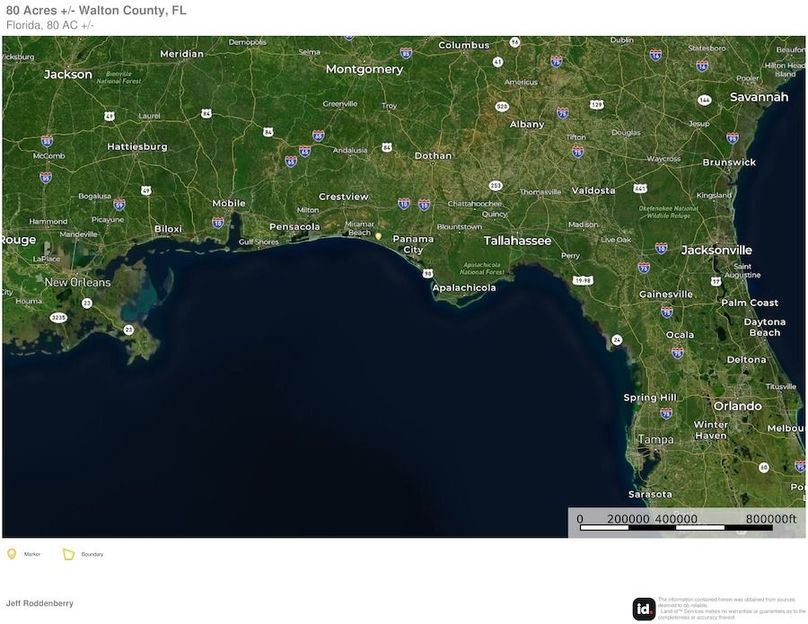Click the Okefenokee National Wildlife Refuge label
808x624 pixels.
point(657,210)
